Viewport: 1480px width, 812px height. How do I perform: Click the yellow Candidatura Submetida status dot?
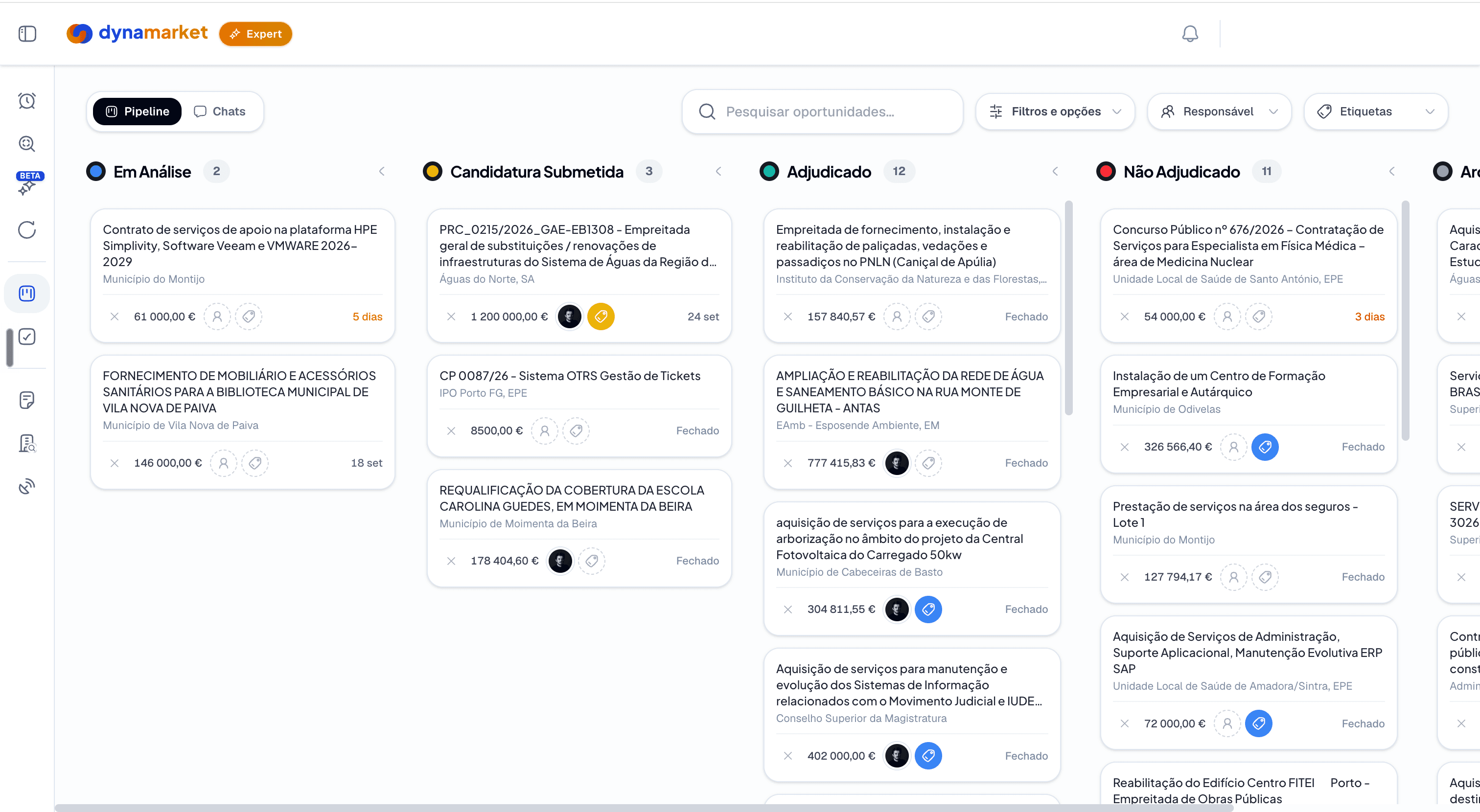(433, 171)
